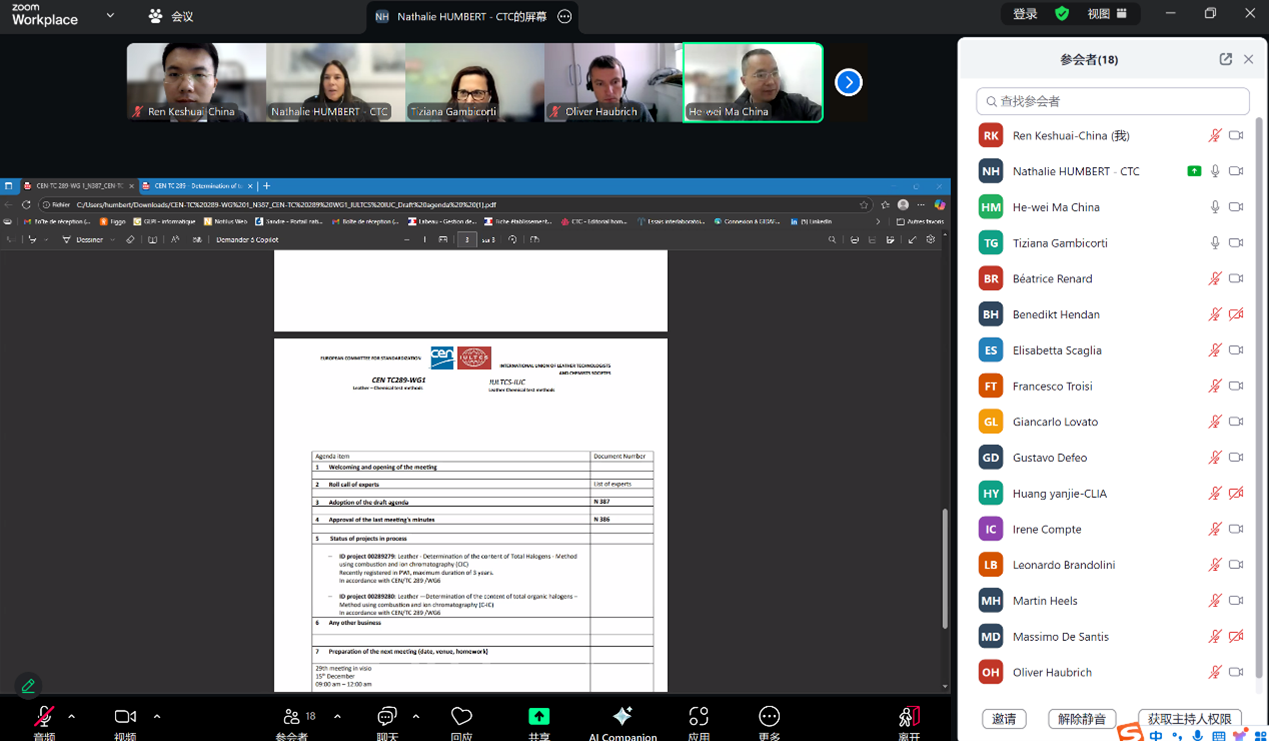The image size is (1269, 741).
Task: Click the green encryption shield icon
Action: pyautogui.click(x=1062, y=14)
